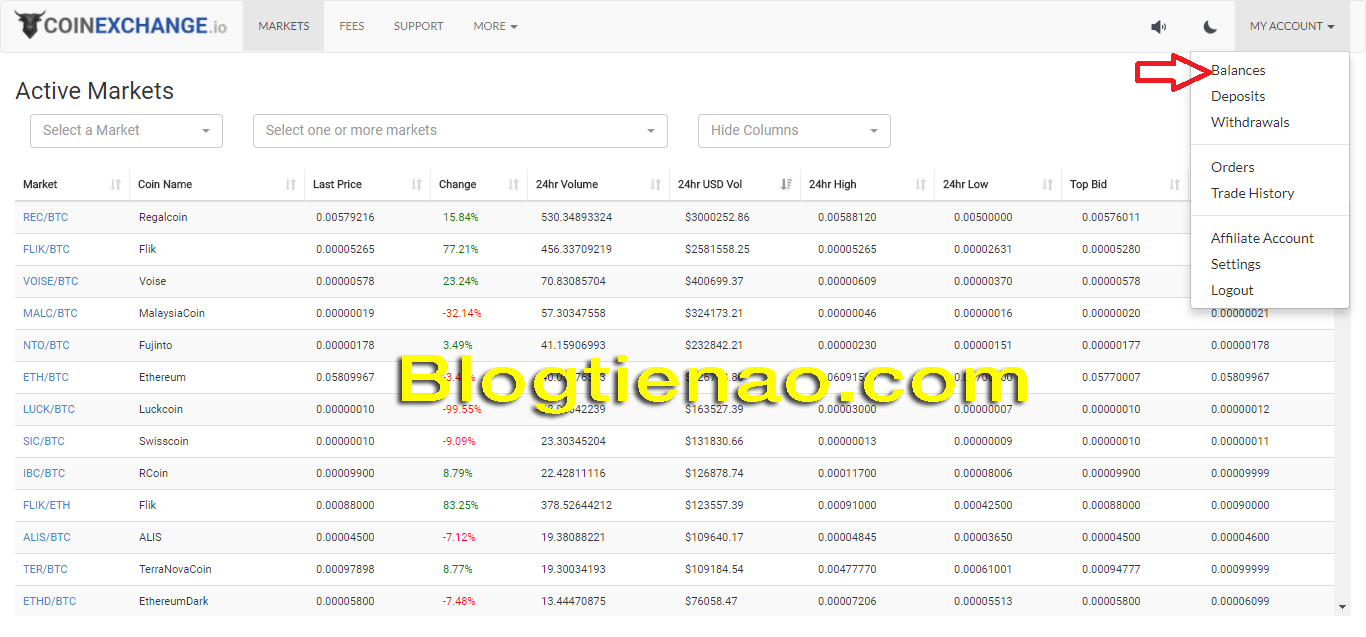This screenshot has width=1366, height=637.
Task: Select Balances from account menu
Action: [x=1238, y=70]
